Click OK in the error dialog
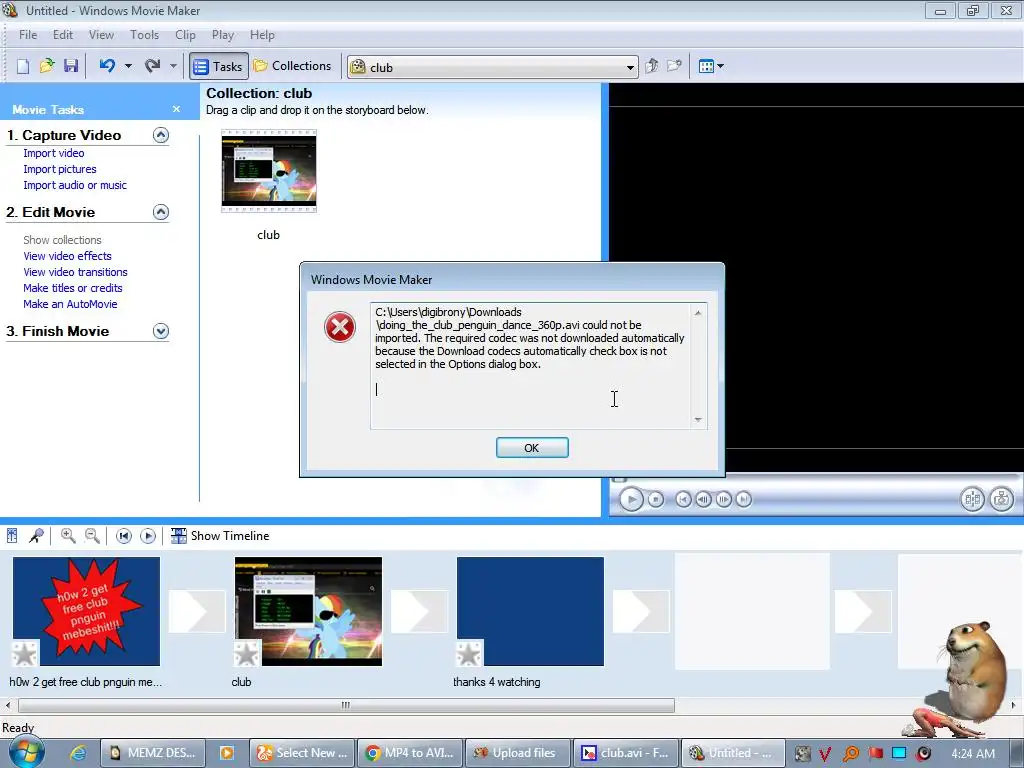 532,447
